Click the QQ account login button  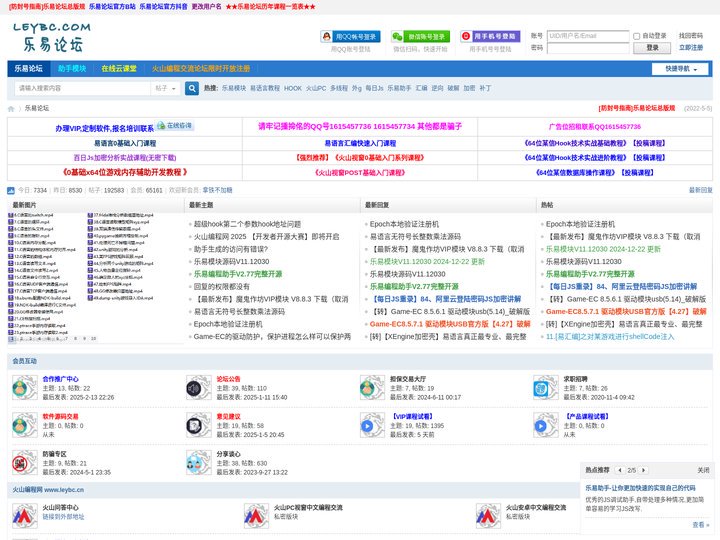(351, 37)
